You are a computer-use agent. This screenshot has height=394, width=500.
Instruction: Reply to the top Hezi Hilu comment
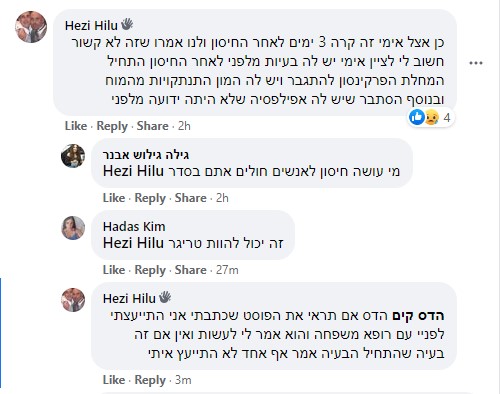pyautogui.click(x=112, y=126)
